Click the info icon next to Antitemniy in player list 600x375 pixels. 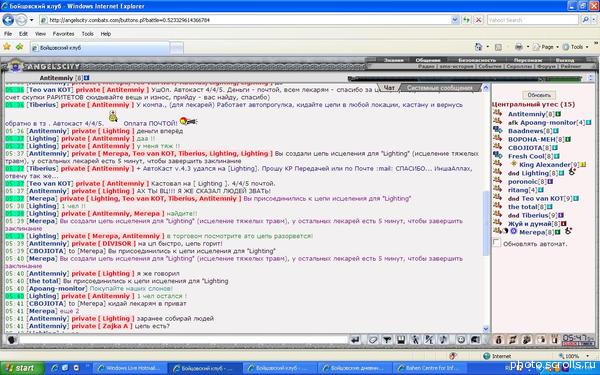tap(558, 114)
